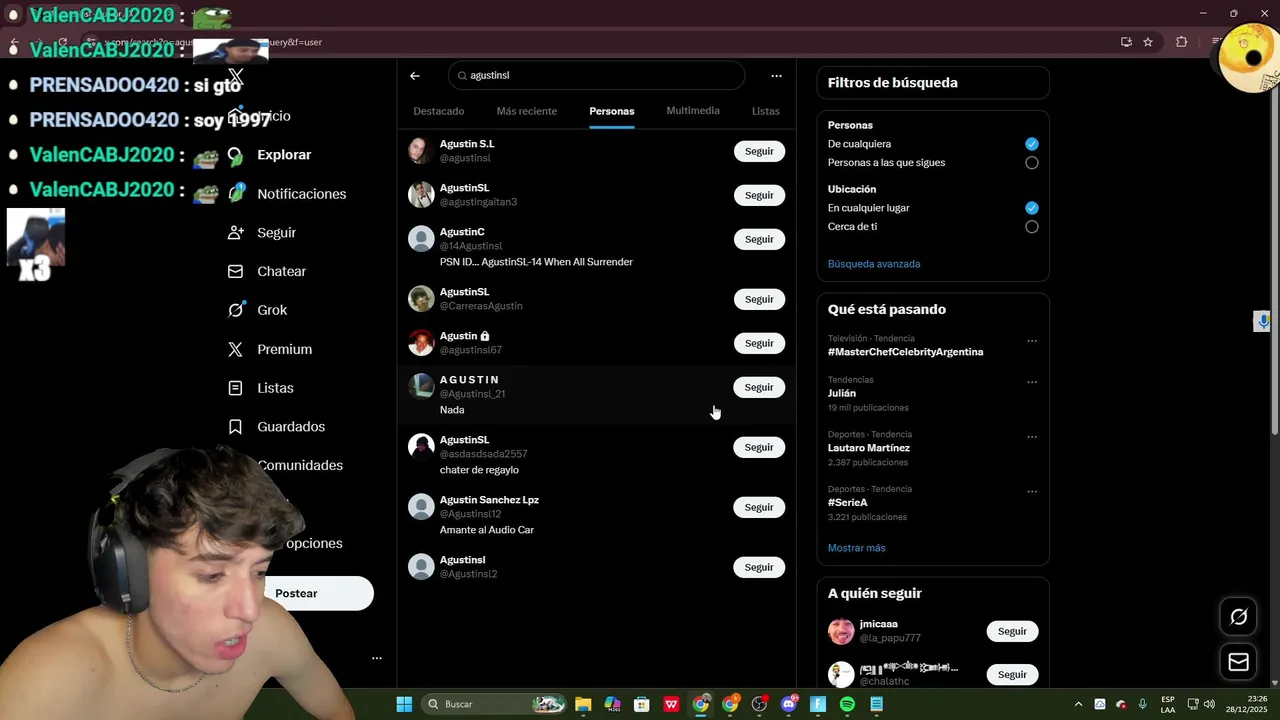Follow Agustin S.L @agustinsl

click(x=759, y=151)
